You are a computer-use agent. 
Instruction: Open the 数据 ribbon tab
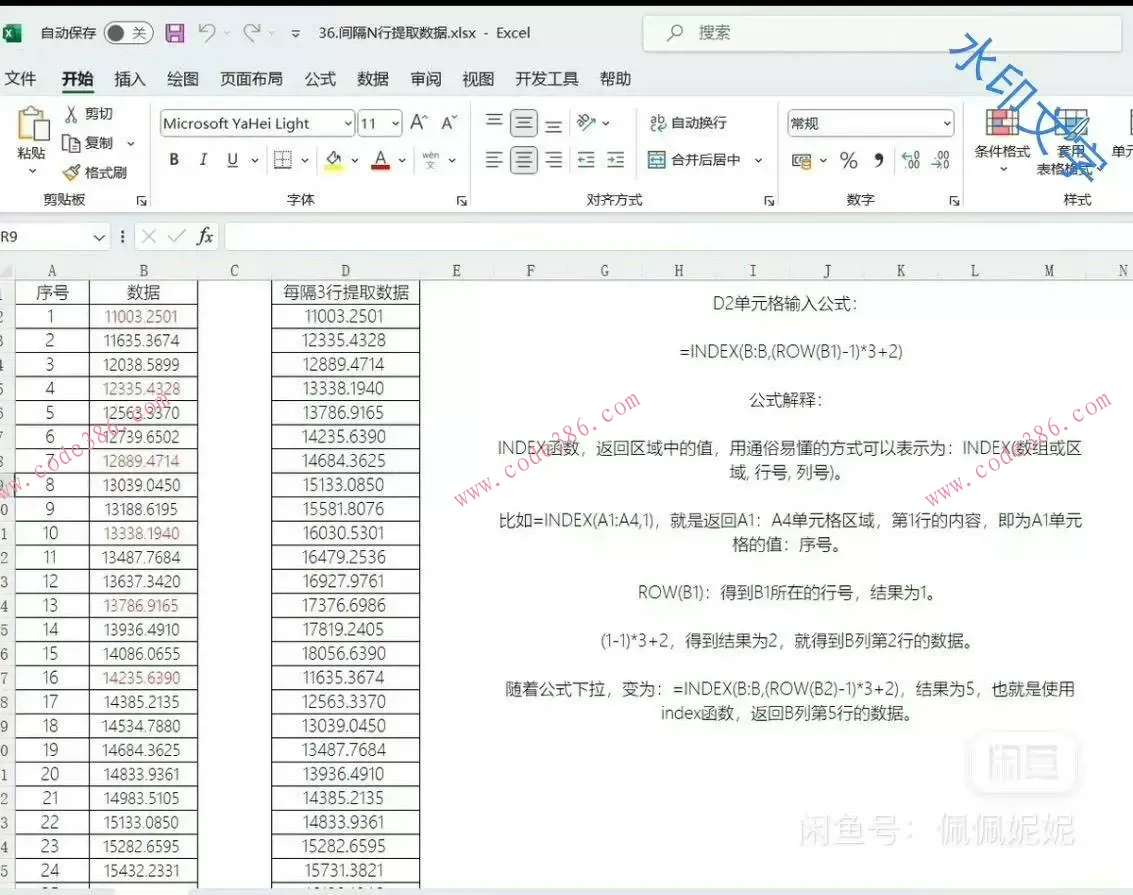coord(372,79)
